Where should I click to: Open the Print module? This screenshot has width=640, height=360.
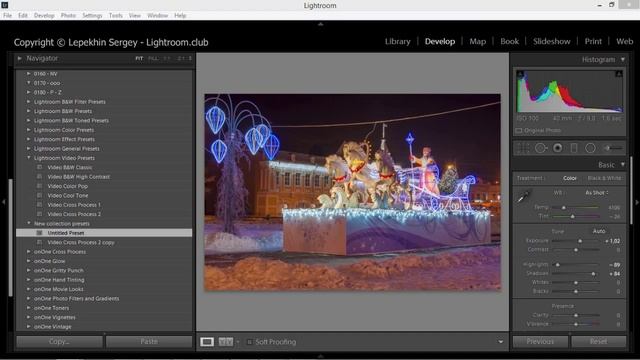[x=593, y=42]
